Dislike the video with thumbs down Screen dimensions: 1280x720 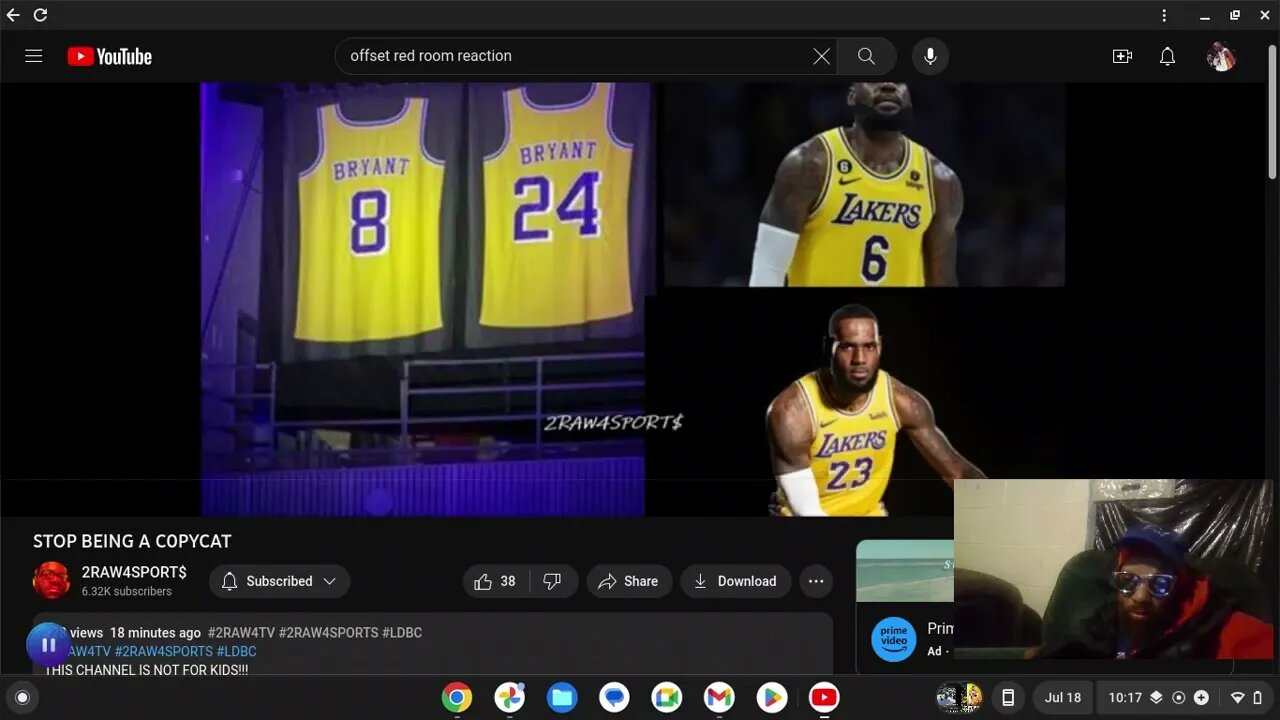click(x=553, y=581)
